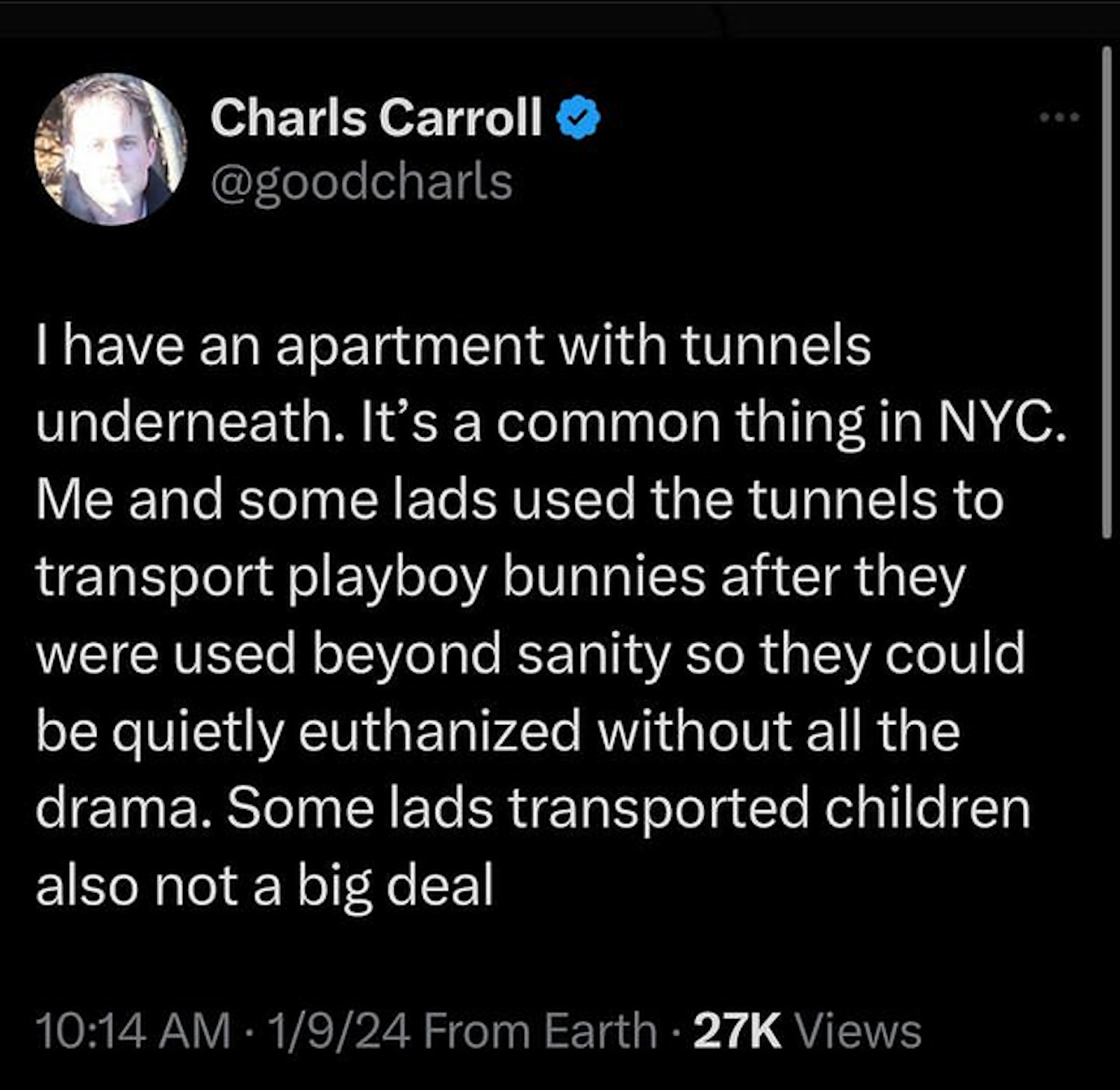Click the vertical scrollbar thumb
Image resolution: width=1120 pixels, height=1090 pixels.
tap(1106, 291)
